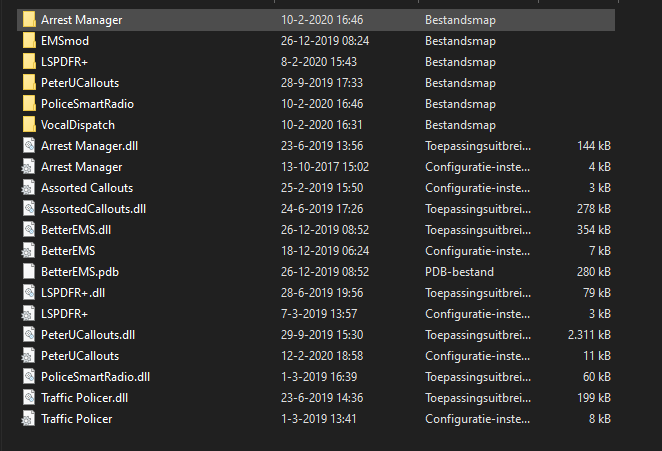Click the Assorted Callouts config file icon
This screenshot has height=451, width=662.
tap(29, 188)
